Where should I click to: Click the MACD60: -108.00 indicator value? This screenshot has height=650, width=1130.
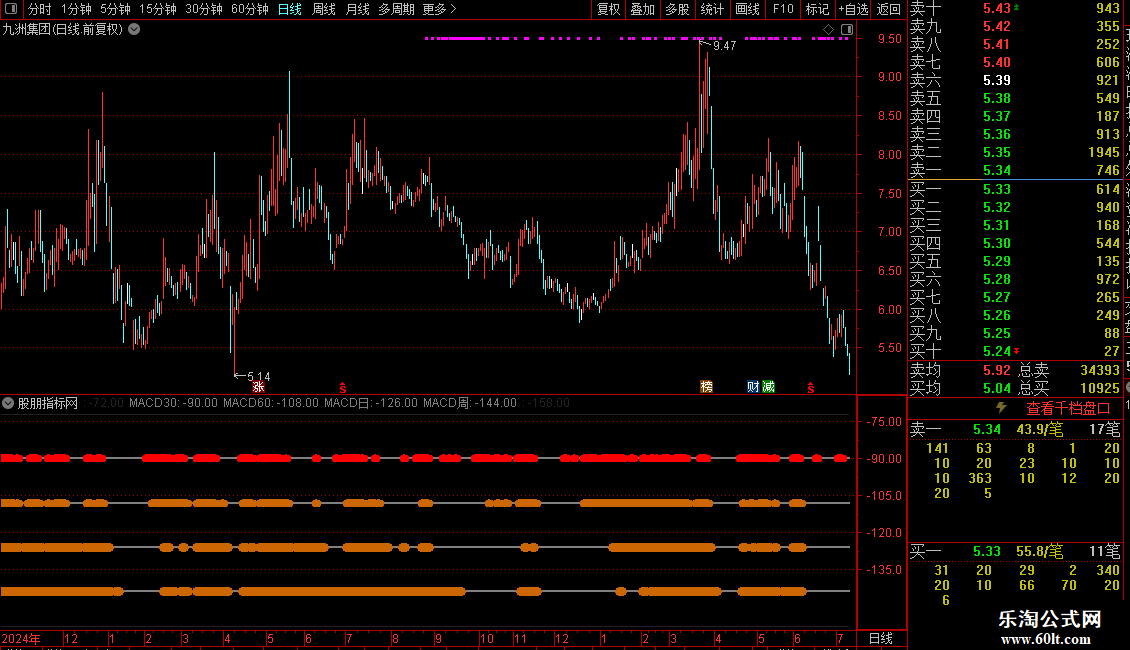[271, 403]
